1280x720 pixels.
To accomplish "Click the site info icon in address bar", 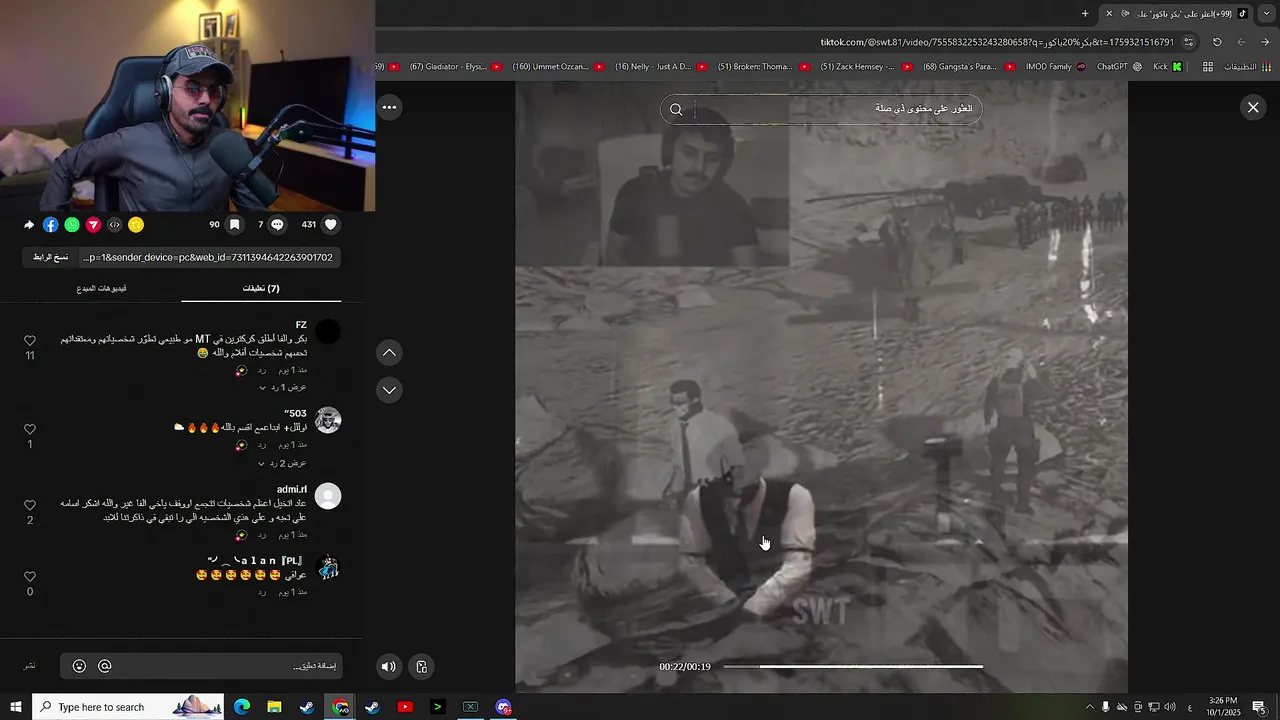I will [1189, 42].
